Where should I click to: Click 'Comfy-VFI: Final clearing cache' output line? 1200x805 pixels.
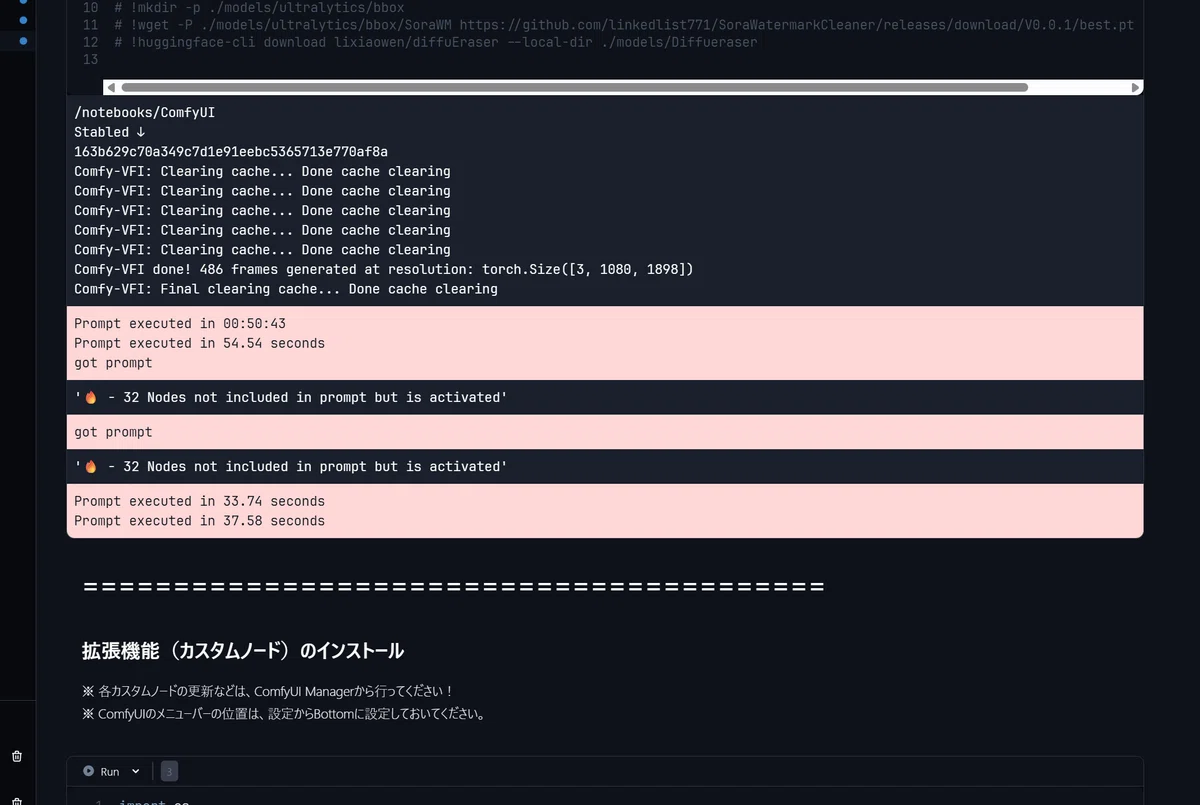[x=286, y=289]
